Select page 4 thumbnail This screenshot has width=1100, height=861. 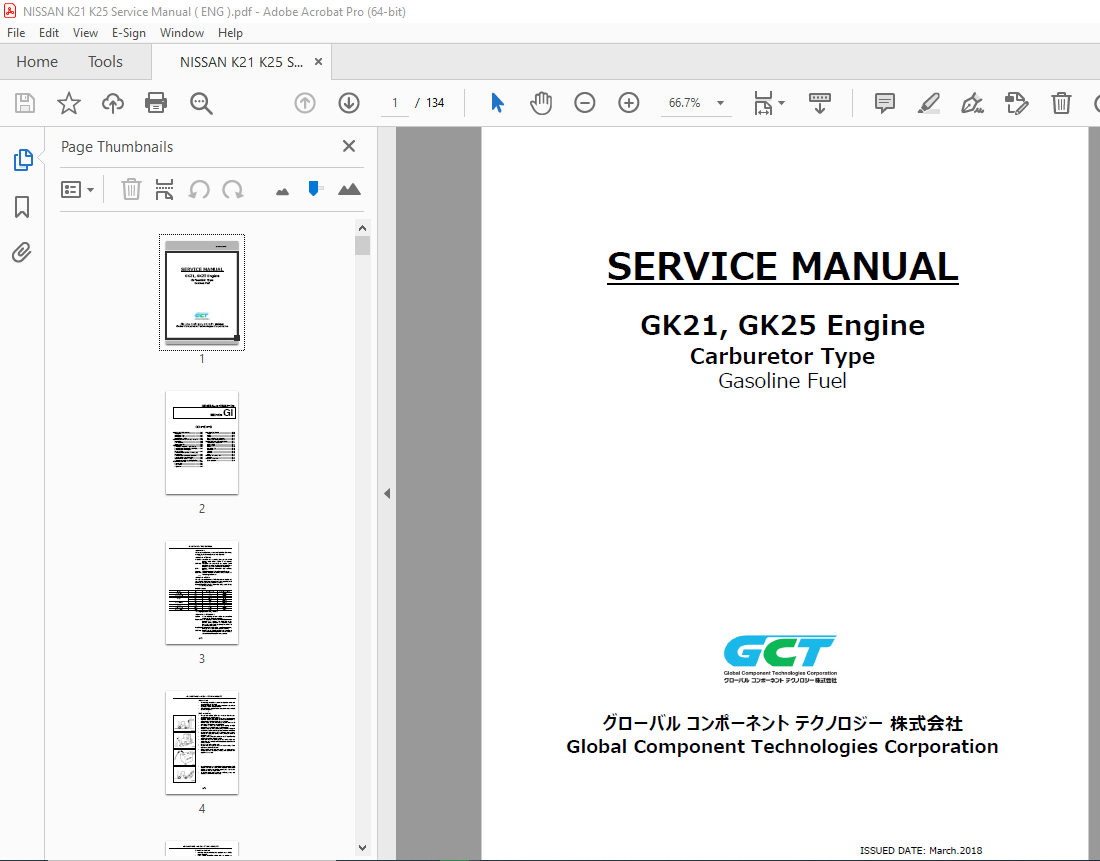click(202, 743)
